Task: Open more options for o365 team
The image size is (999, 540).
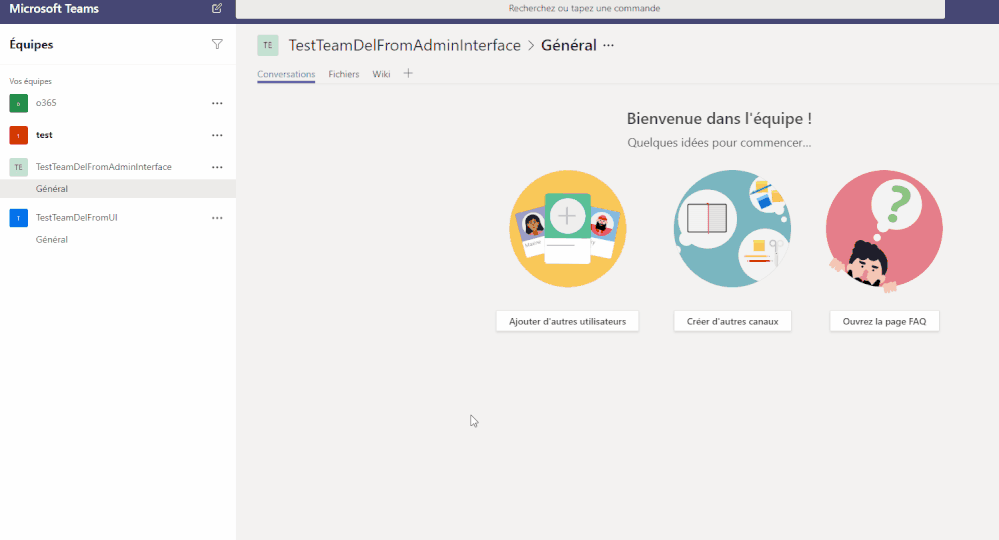Action: coord(217,103)
